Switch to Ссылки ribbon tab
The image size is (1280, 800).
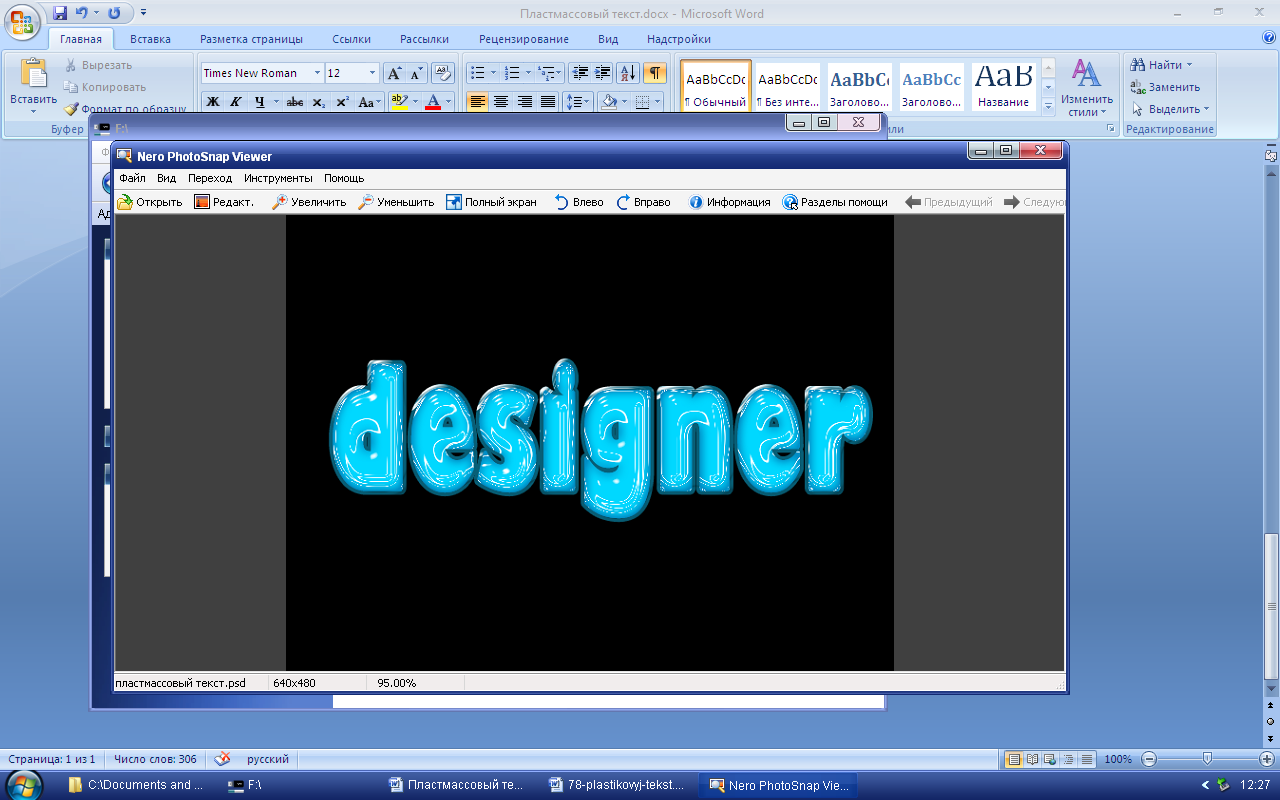click(x=352, y=39)
